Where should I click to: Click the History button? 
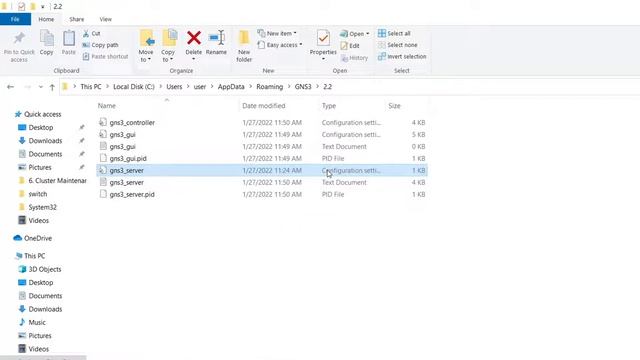pyautogui.click(x=354, y=58)
